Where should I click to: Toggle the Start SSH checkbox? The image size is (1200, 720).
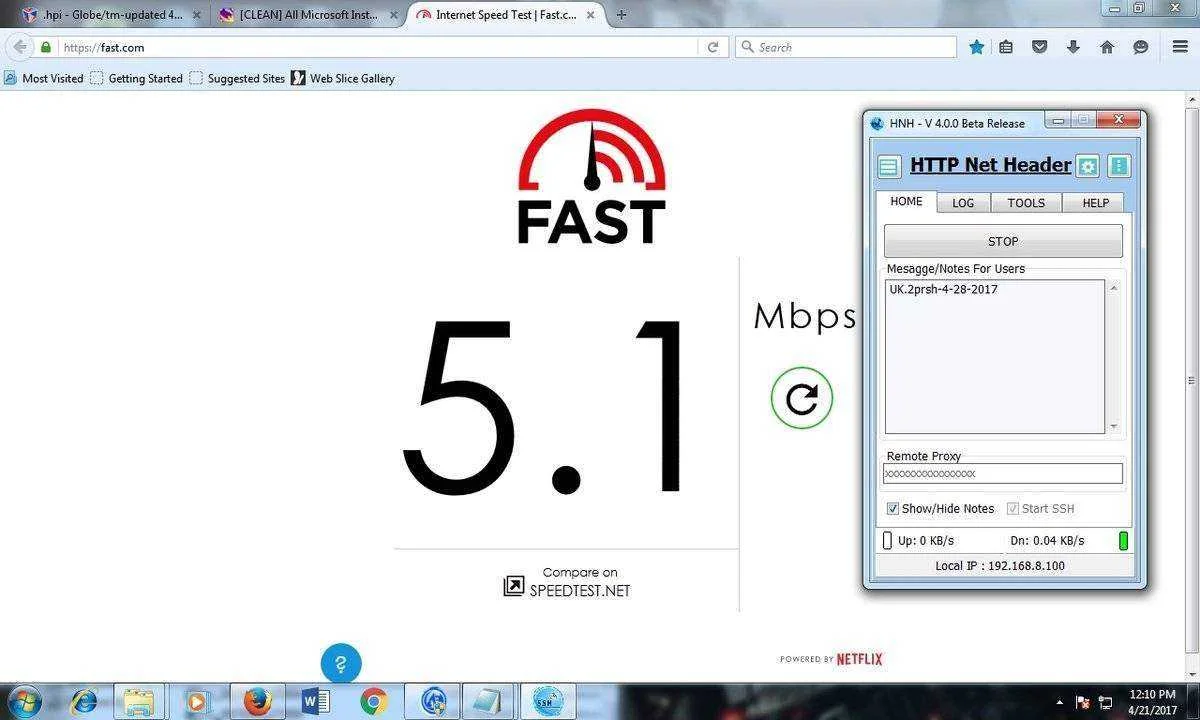tap(1012, 508)
